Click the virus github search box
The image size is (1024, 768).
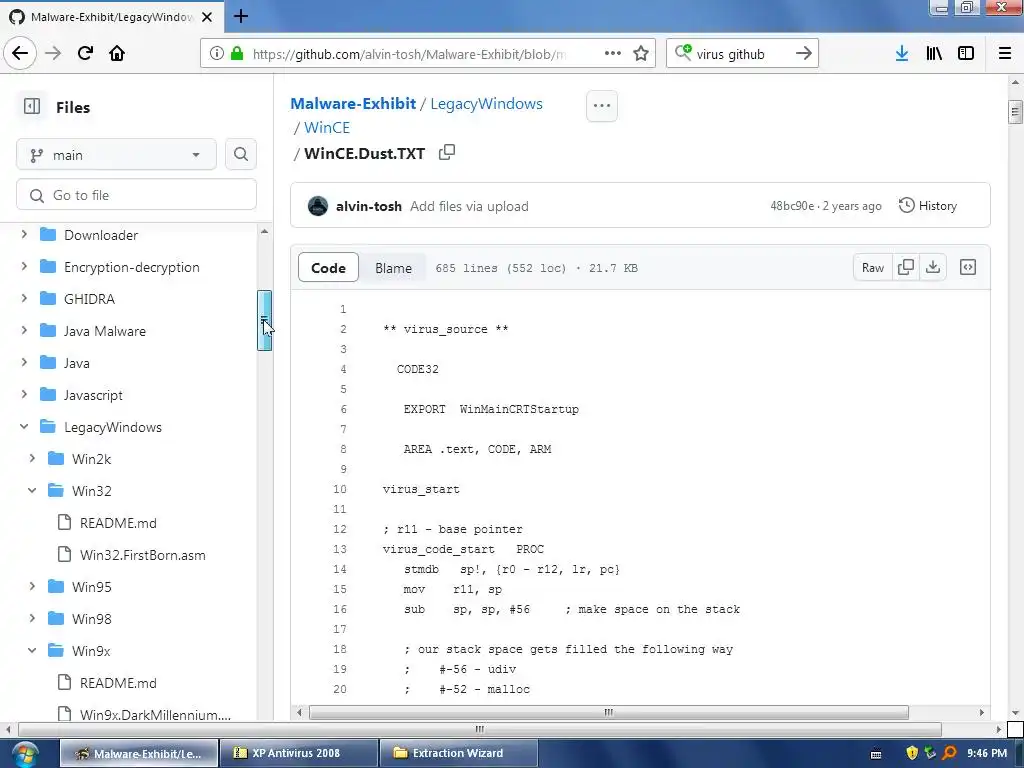[730, 54]
